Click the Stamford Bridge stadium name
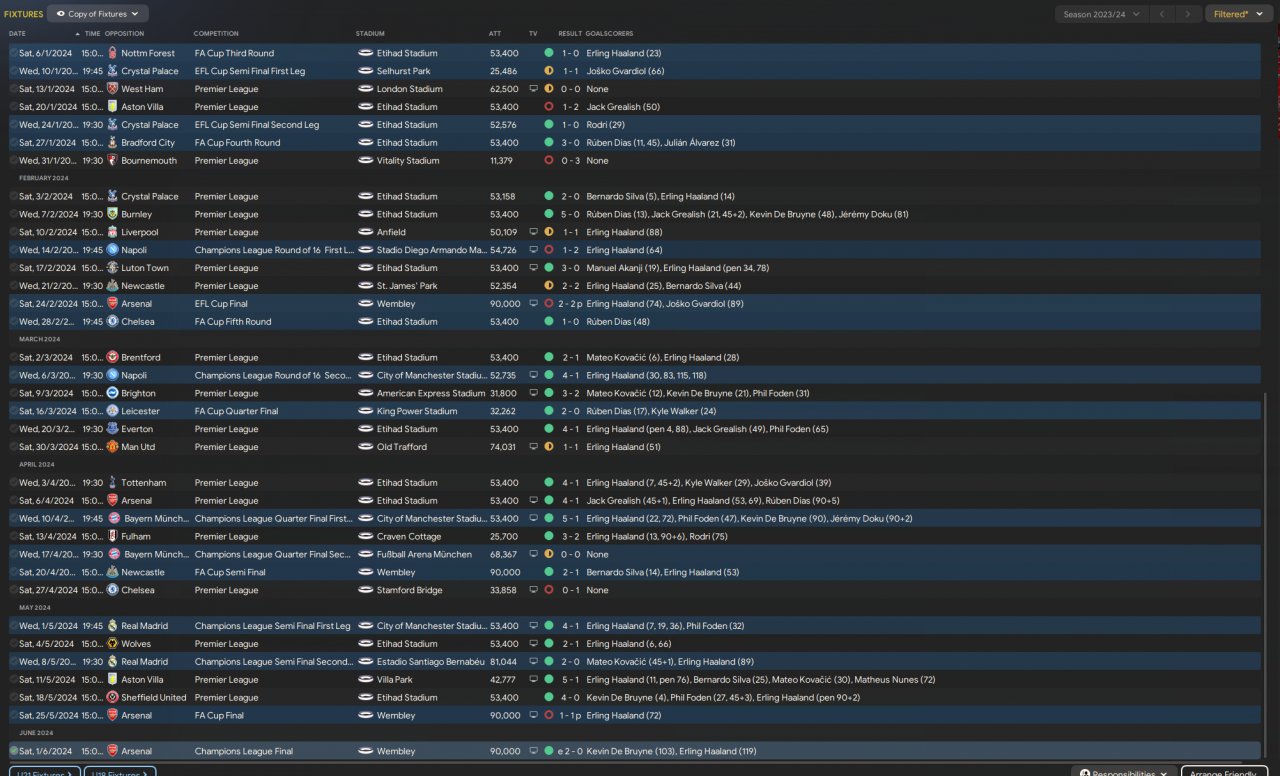 coord(410,590)
